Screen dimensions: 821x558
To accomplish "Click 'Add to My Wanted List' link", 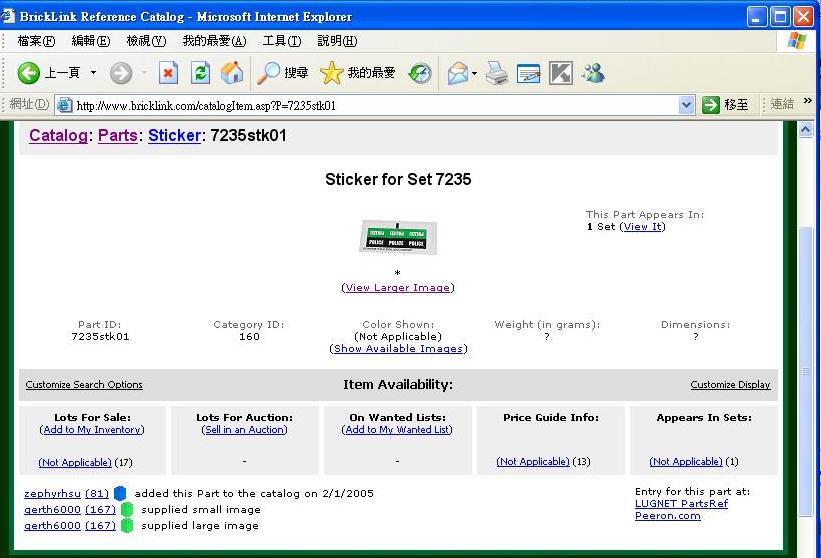I will click(x=397, y=430).
